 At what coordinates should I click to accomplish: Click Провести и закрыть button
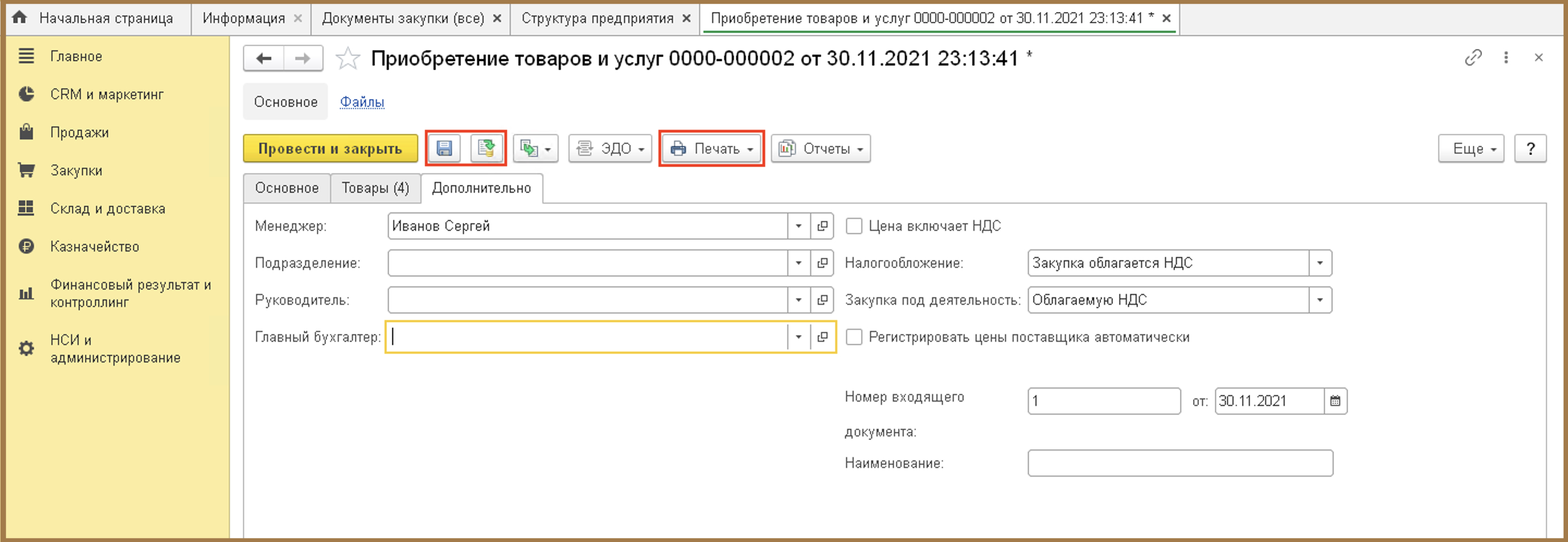click(x=330, y=149)
